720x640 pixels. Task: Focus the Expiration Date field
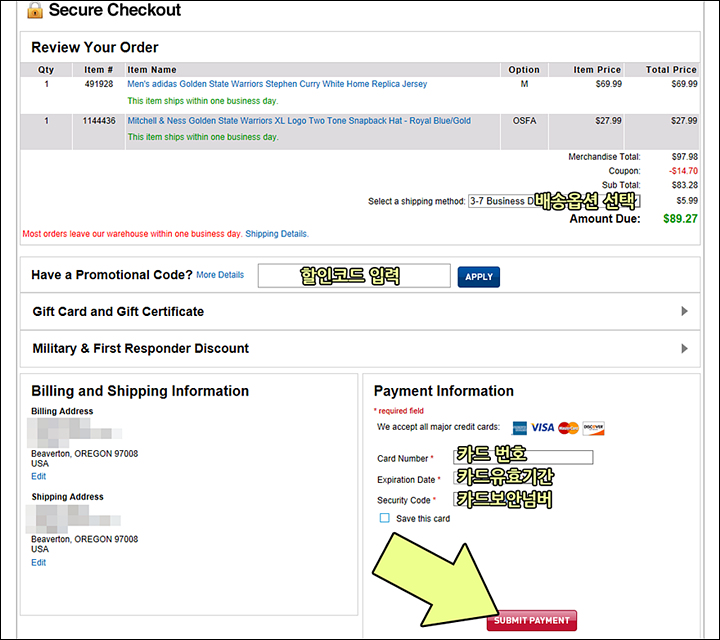[x=503, y=478]
